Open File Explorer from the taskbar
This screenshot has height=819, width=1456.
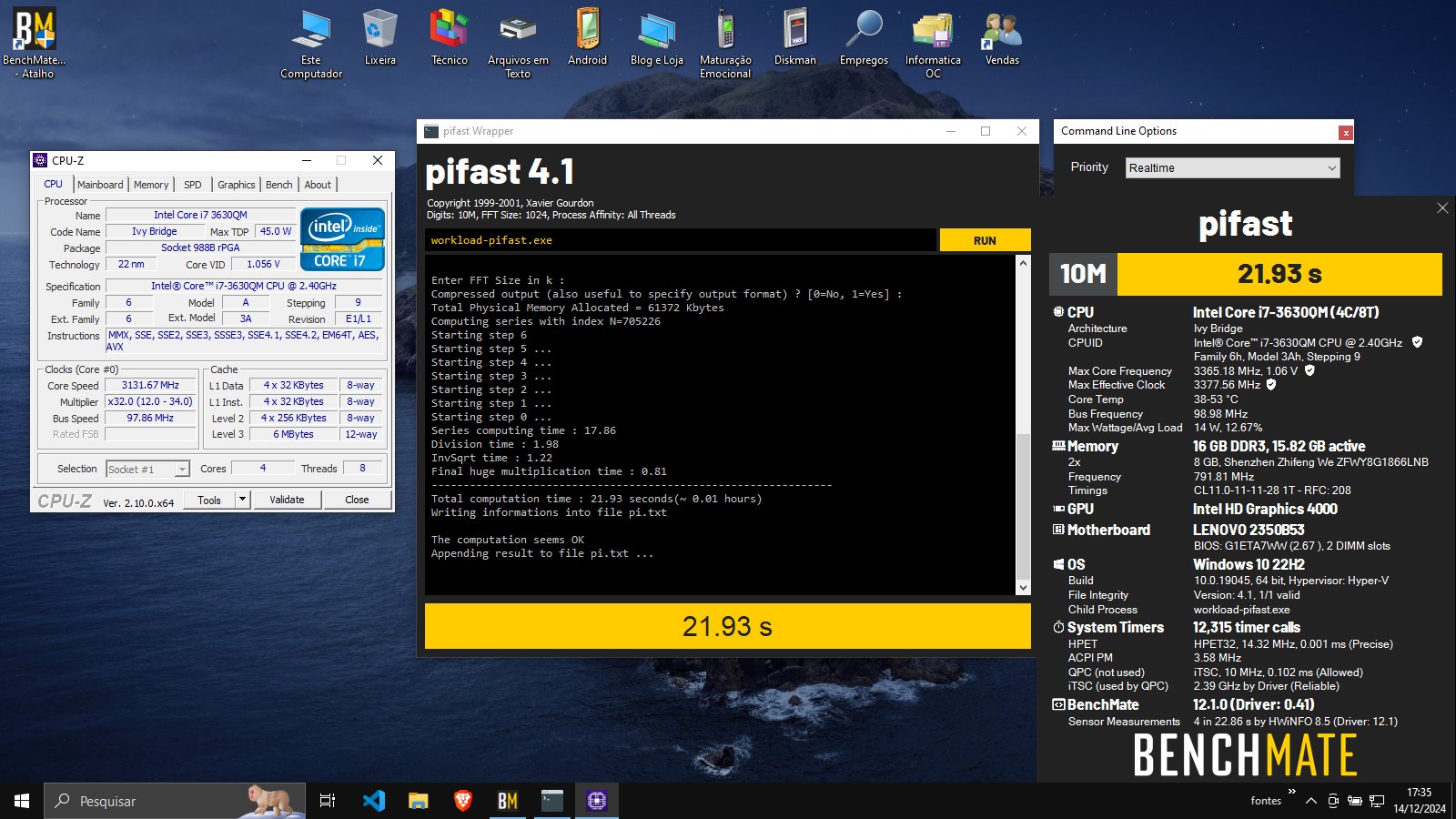click(x=418, y=801)
